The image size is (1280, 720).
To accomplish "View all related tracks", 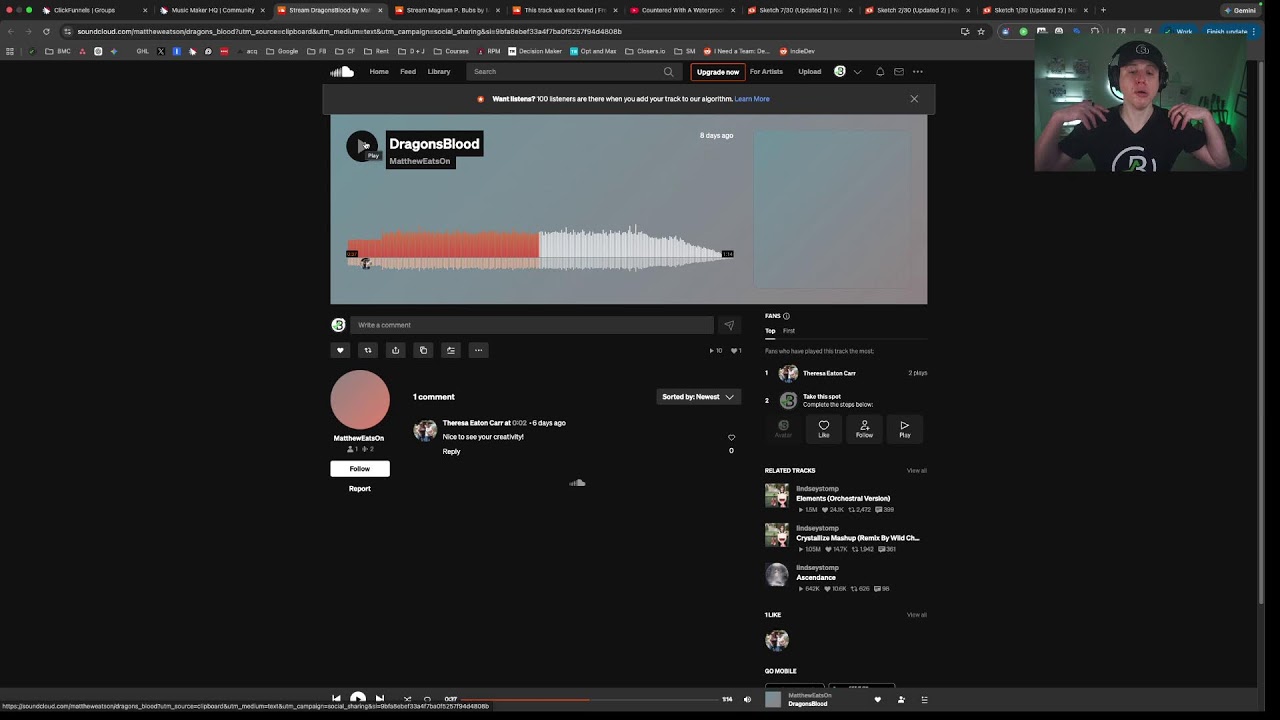I will 917,471.
